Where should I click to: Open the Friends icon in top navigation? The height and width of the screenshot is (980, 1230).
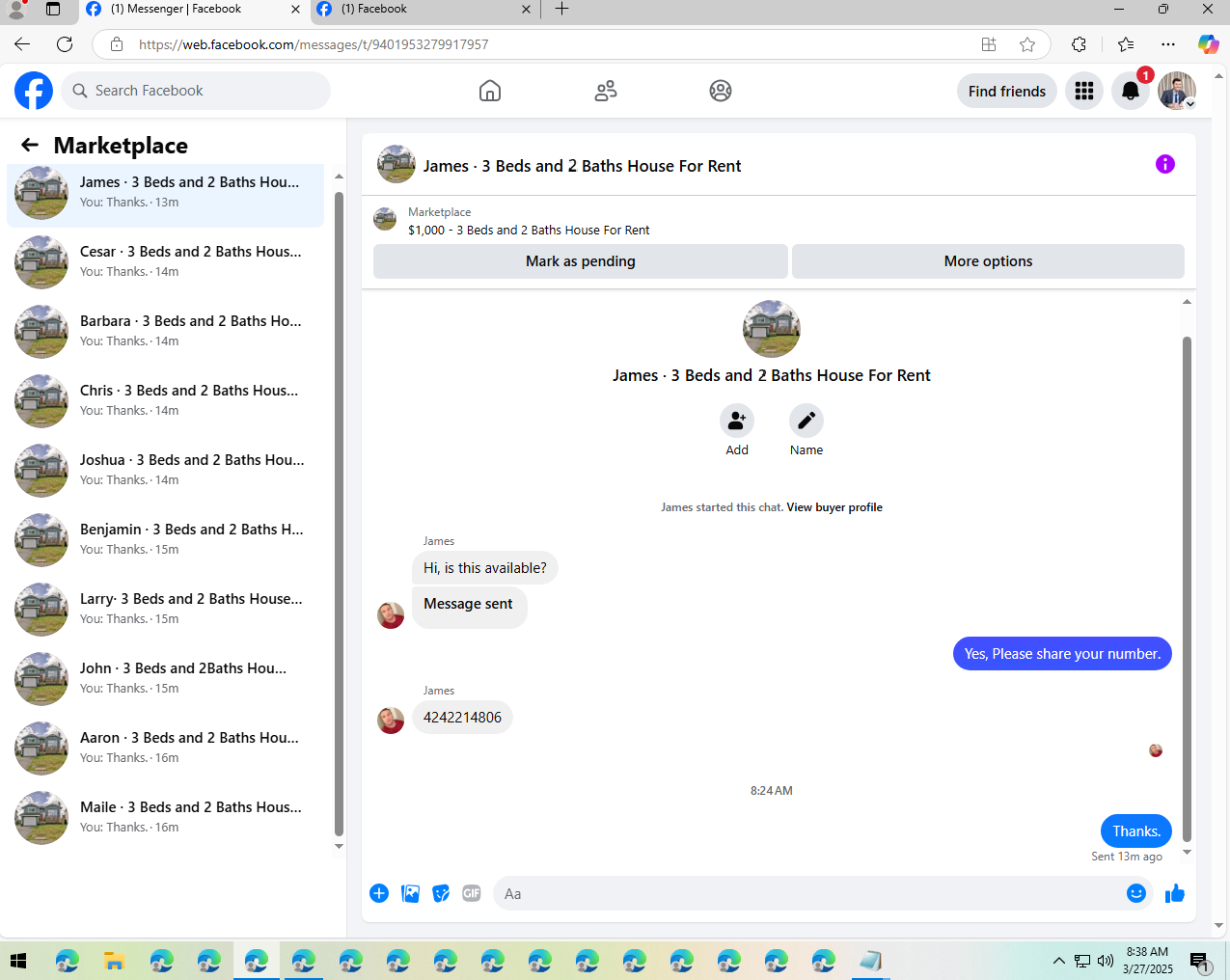(606, 91)
